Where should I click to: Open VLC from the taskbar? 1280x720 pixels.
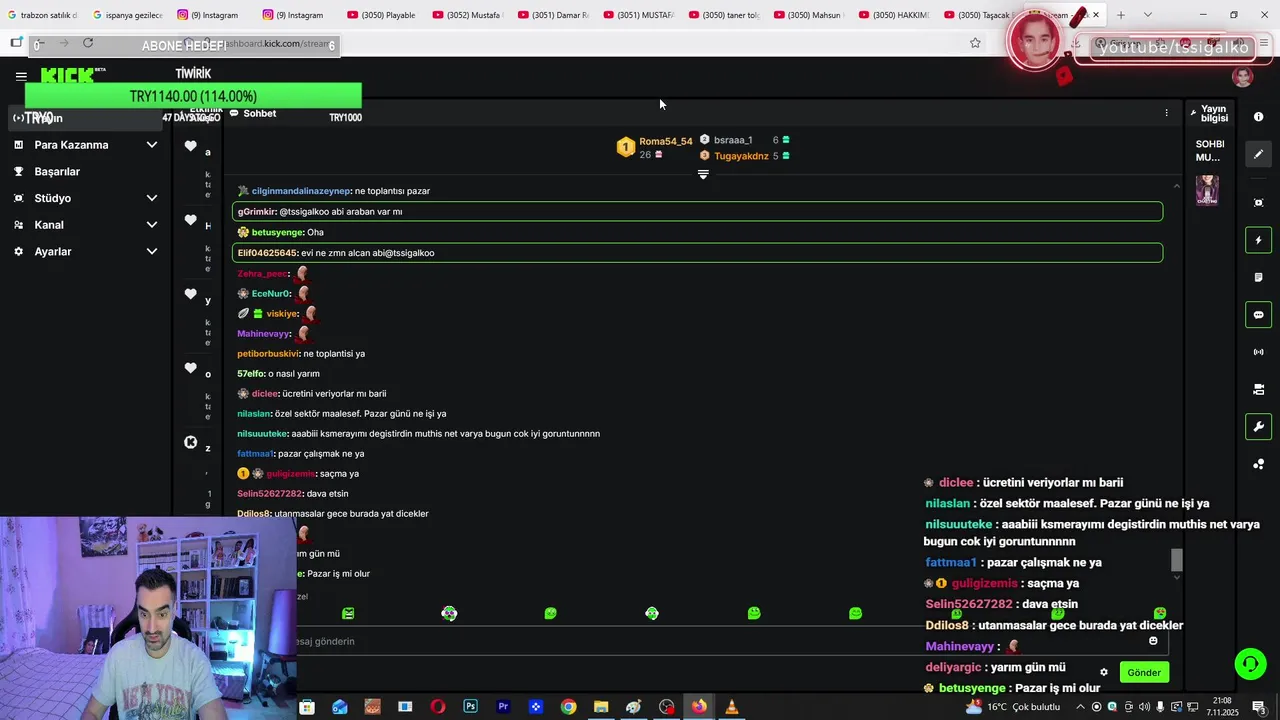click(x=732, y=707)
